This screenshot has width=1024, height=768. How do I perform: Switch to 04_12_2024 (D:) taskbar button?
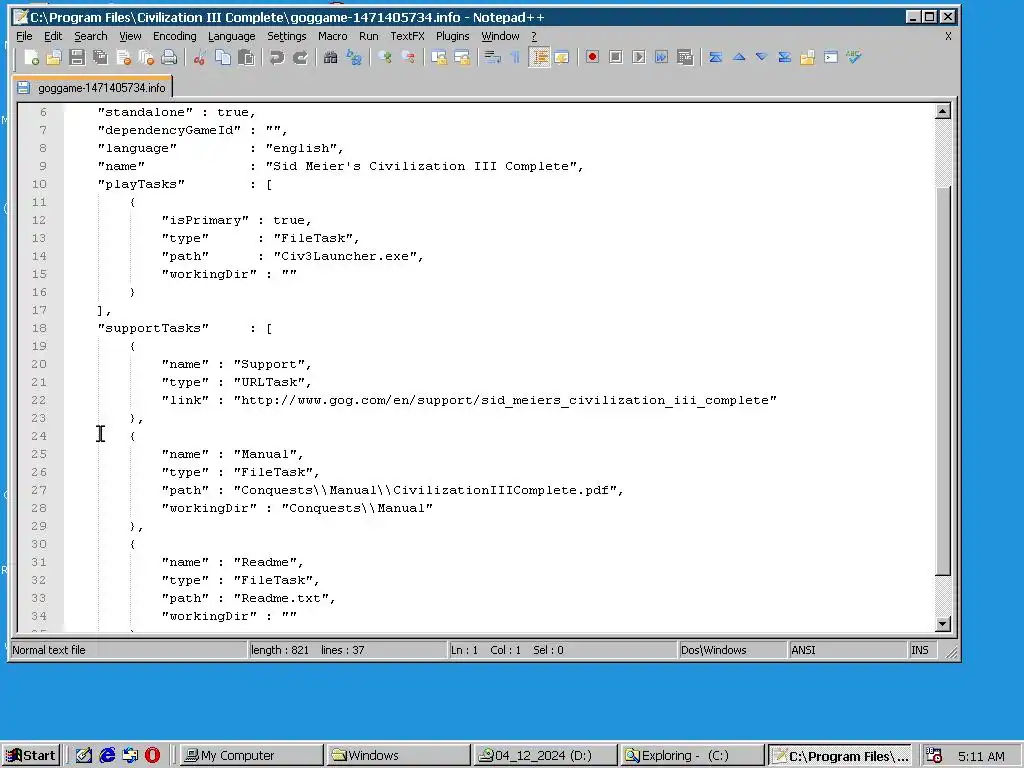pyautogui.click(x=546, y=756)
